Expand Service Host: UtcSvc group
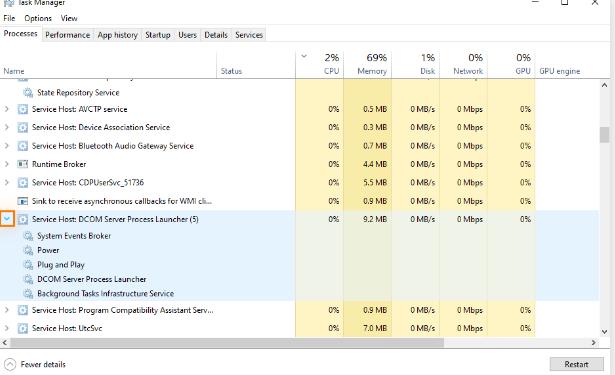 coord(7,328)
